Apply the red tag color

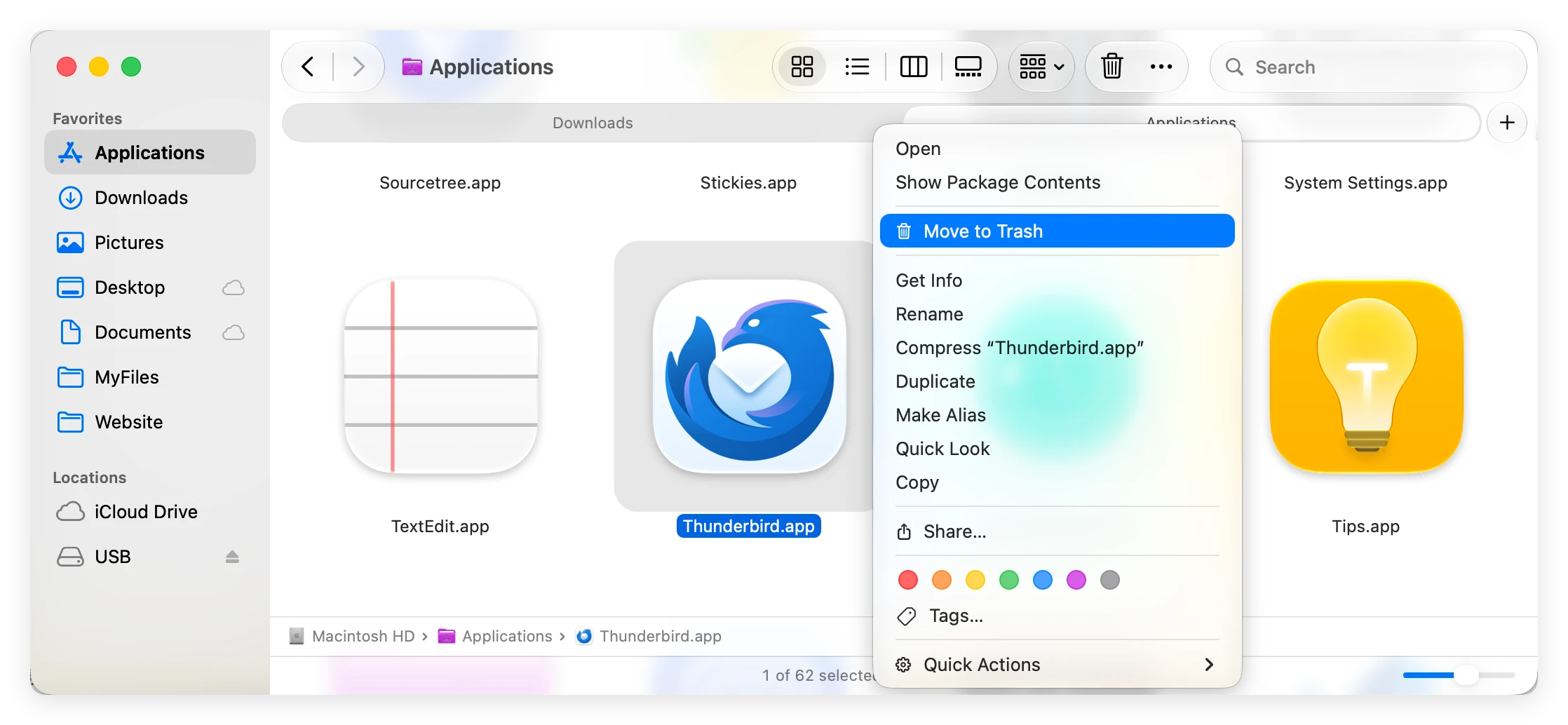click(908, 580)
